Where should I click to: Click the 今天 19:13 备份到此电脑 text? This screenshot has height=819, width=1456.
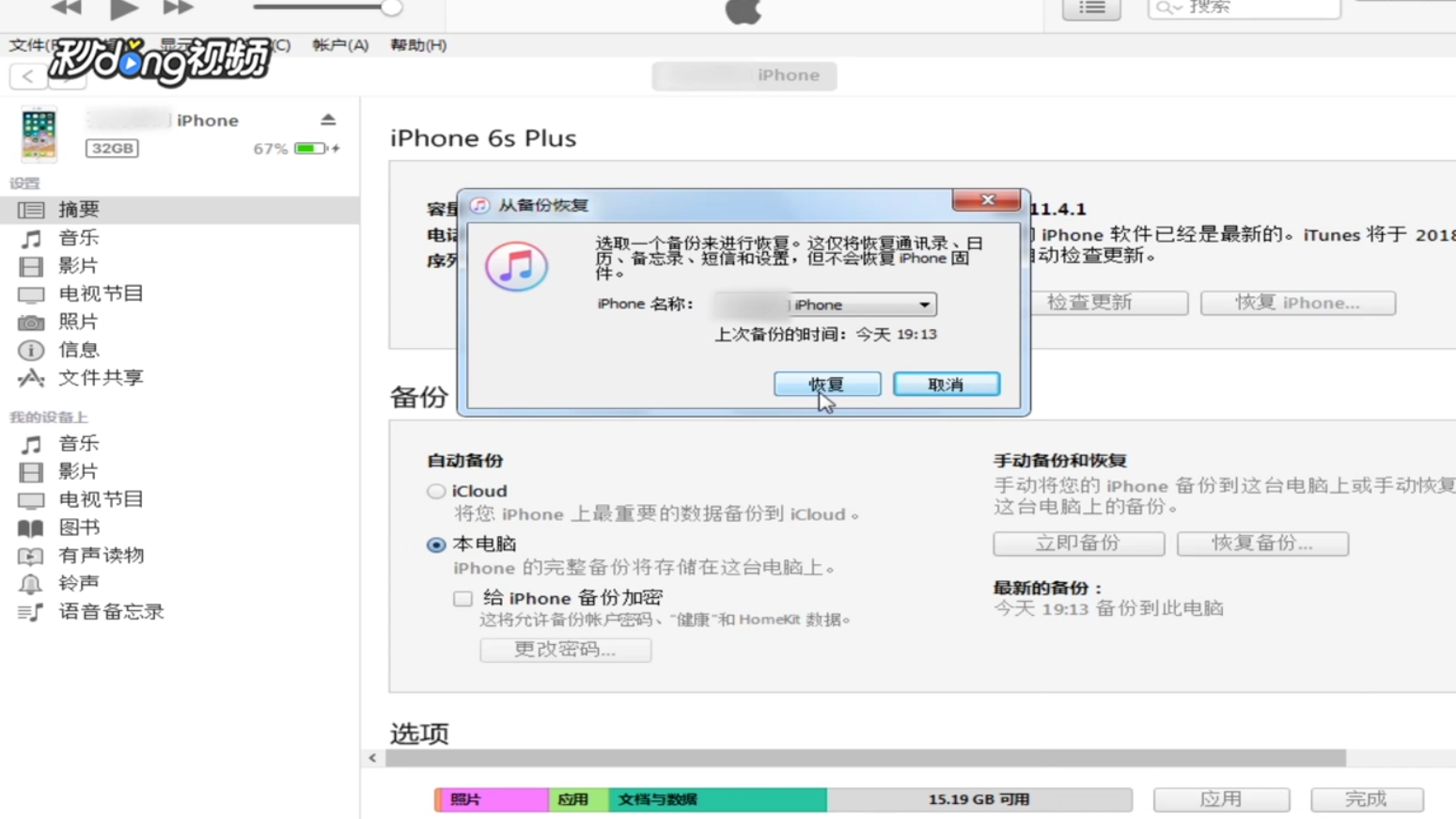pos(1108,609)
